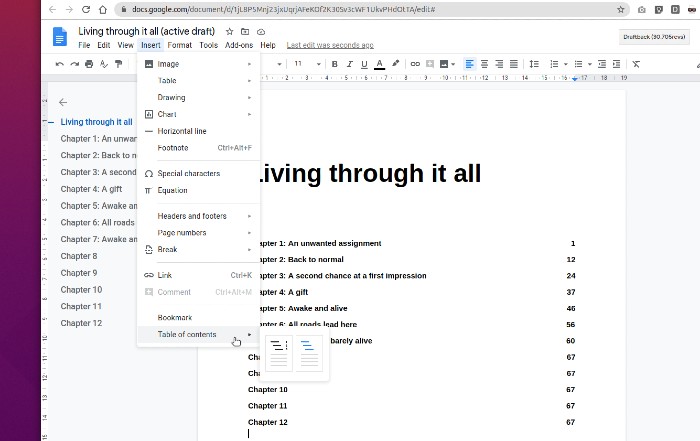Click the Bulleted list icon
The height and width of the screenshot is (441, 700).
click(x=578, y=64)
